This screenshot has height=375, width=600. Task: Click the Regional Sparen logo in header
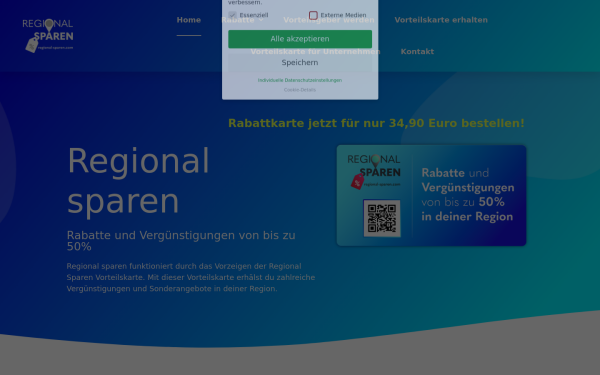[48, 36]
